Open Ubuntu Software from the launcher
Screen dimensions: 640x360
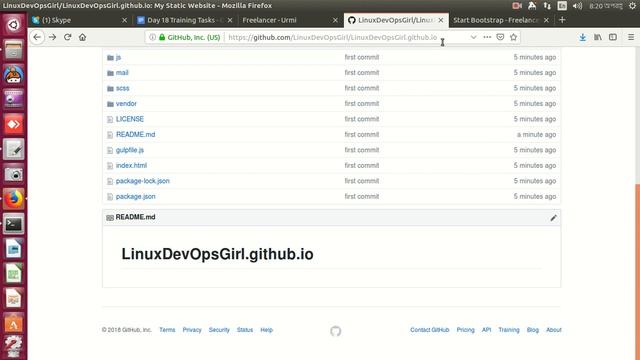point(13,324)
